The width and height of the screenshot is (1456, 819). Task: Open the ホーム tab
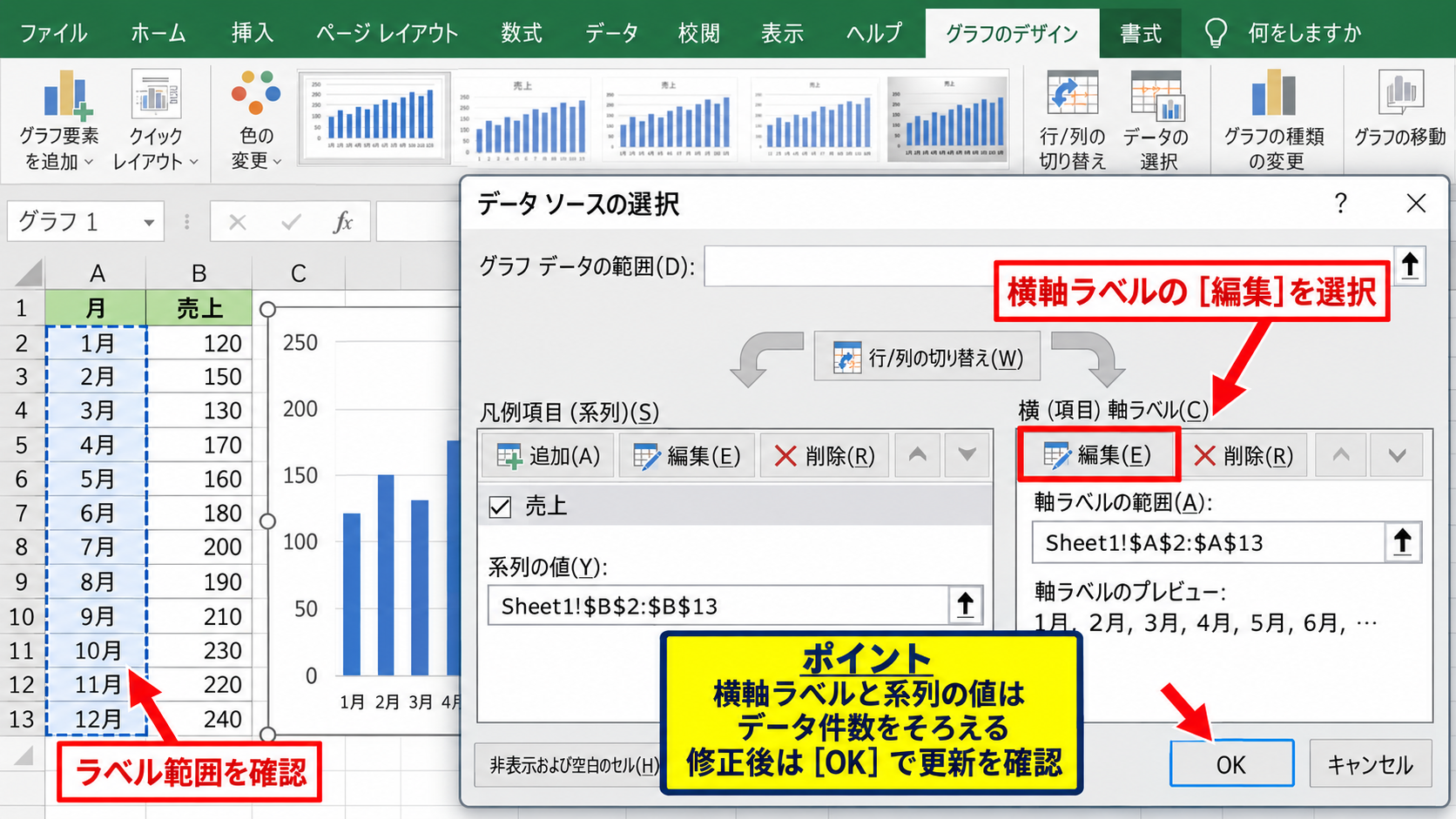(x=158, y=33)
